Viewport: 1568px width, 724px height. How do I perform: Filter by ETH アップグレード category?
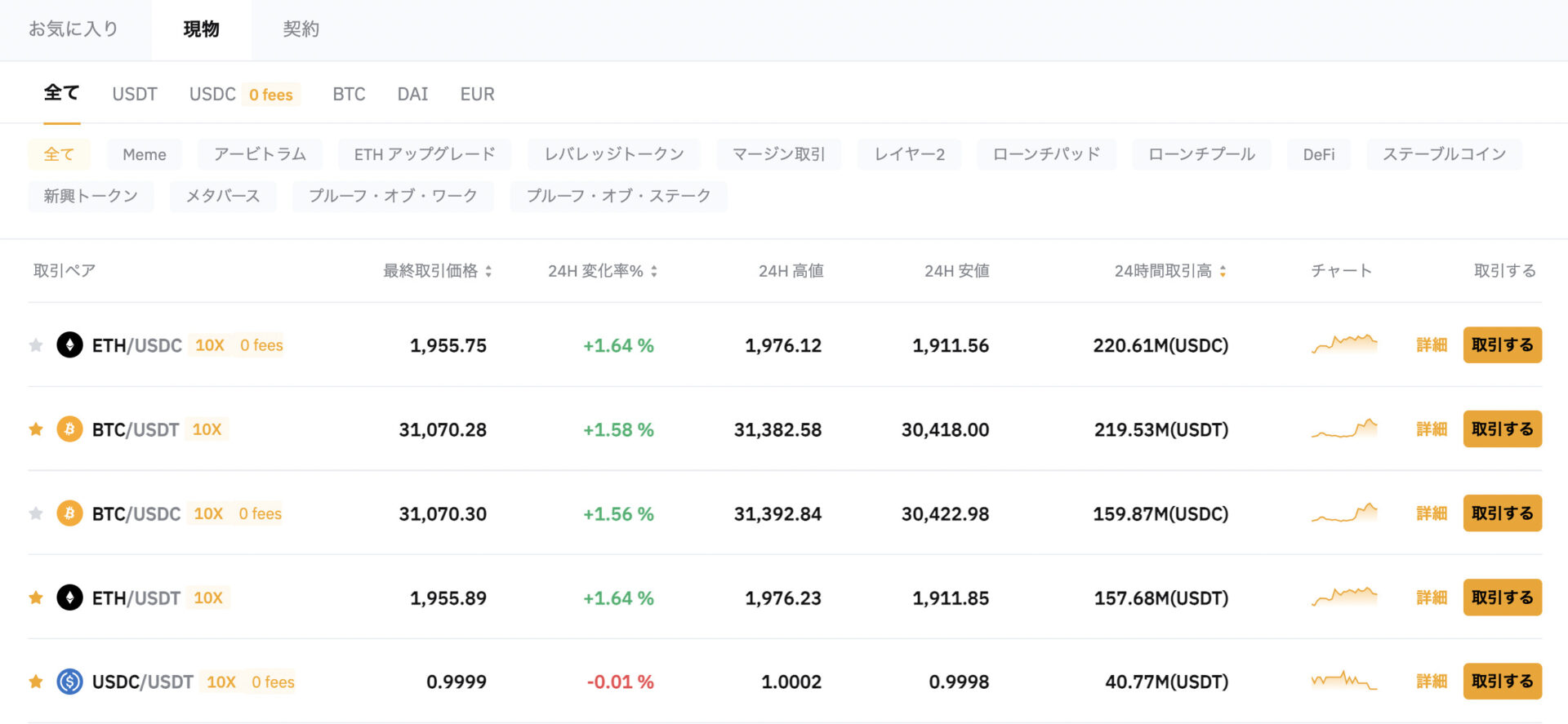coord(425,154)
